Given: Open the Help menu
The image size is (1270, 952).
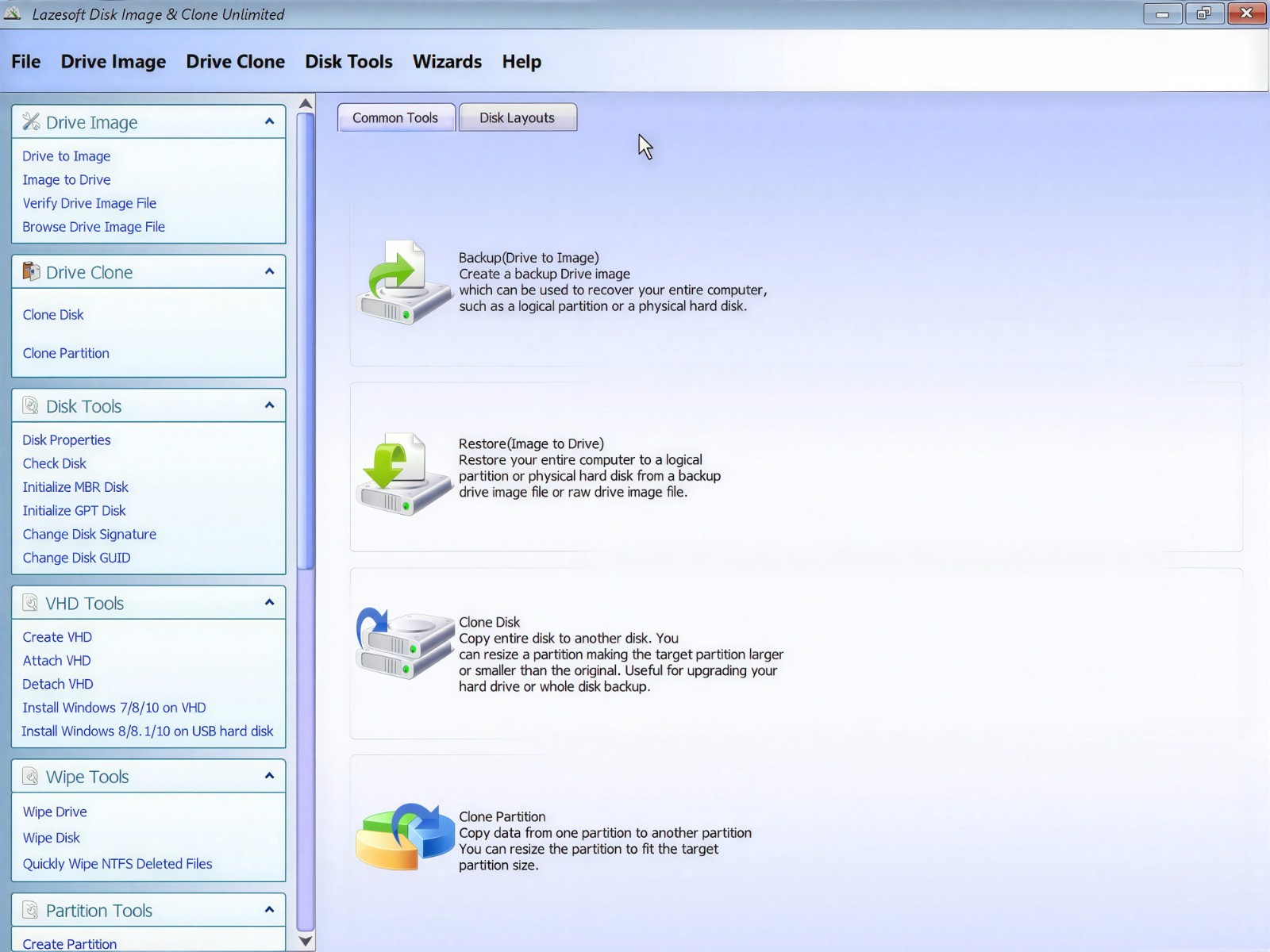Looking at the screenshot, I should [x=521, y=62].
